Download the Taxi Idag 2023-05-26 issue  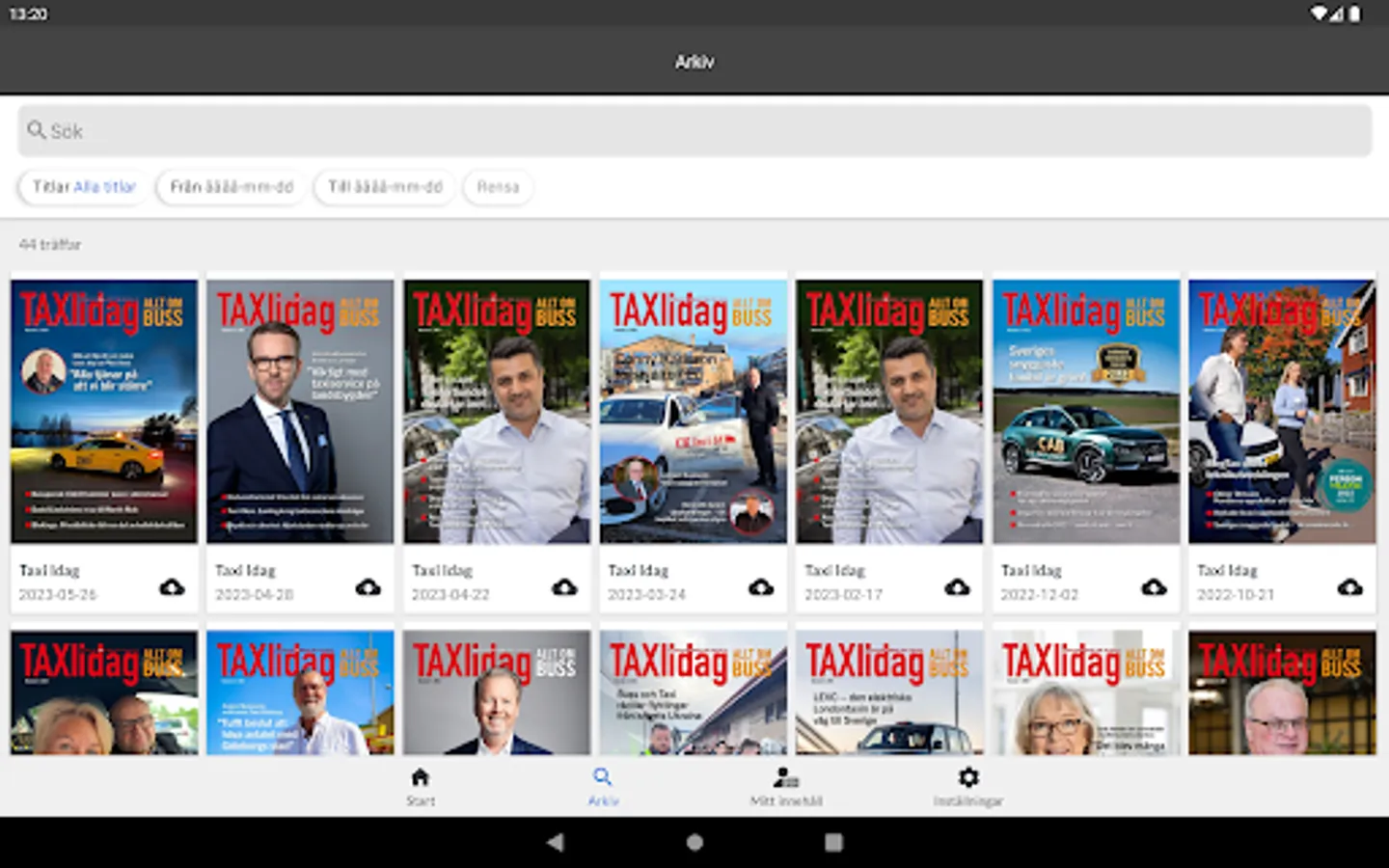click(172, 586)
